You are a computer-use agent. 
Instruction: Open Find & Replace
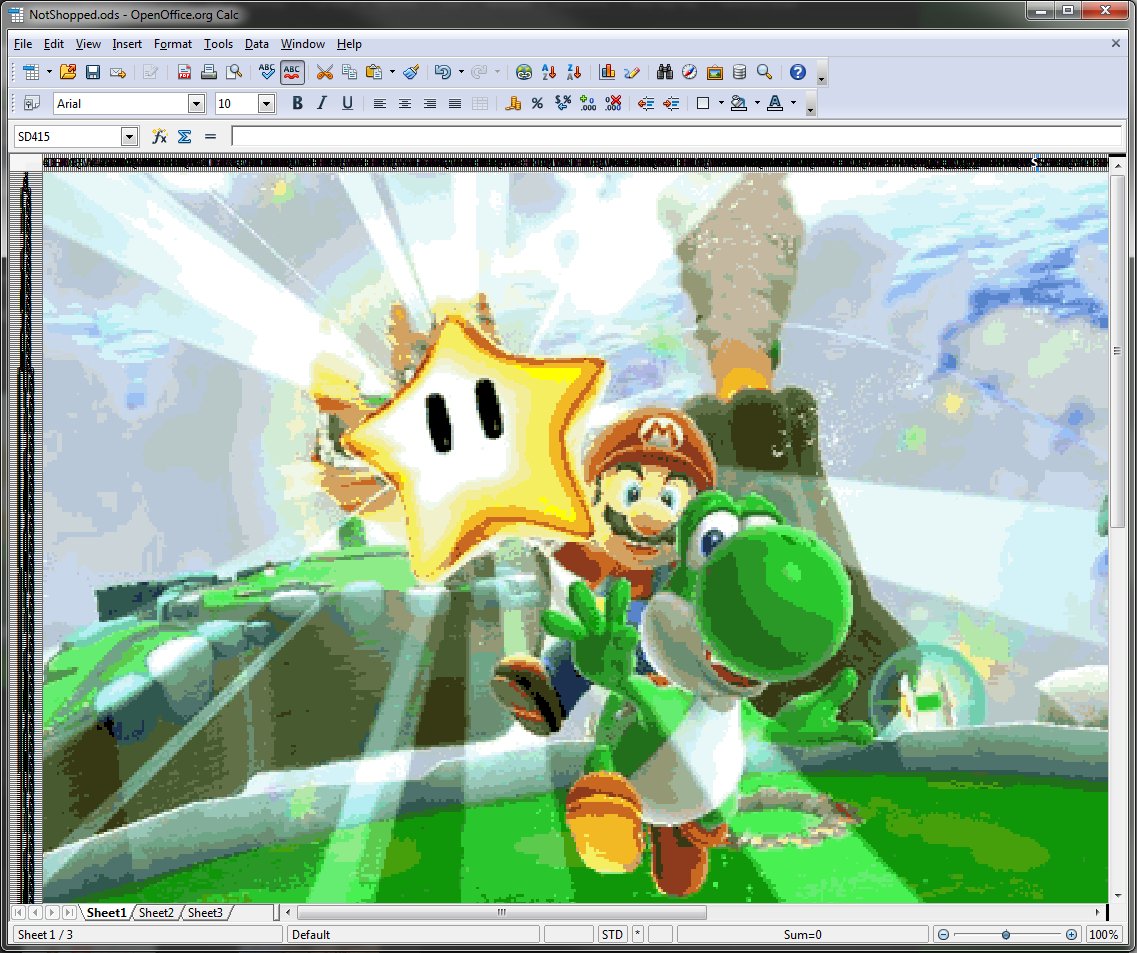(664, 72)
